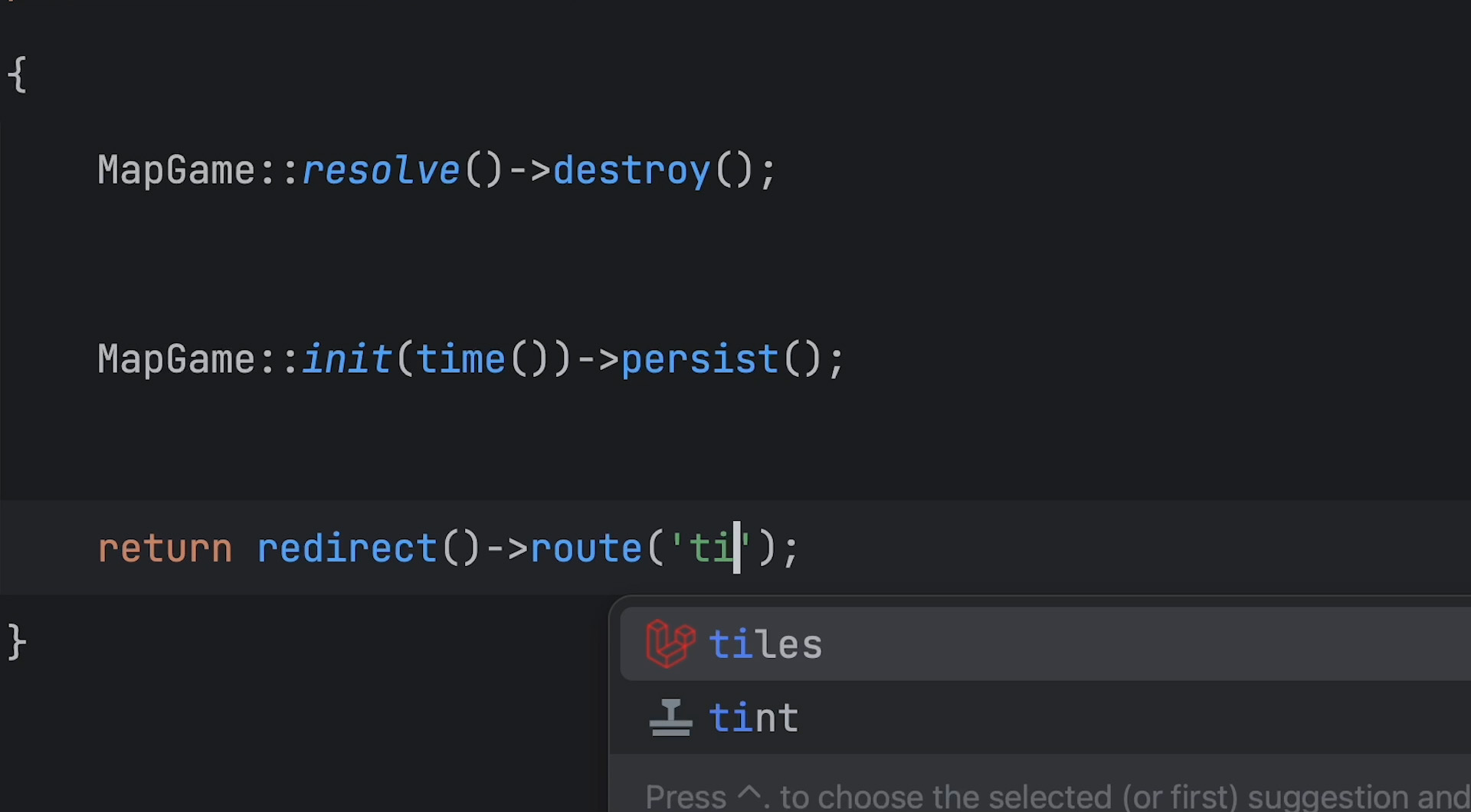Select the 'tiles' Laravel route suggestion
This screenshot has height=812, width=1471.
1045,644
